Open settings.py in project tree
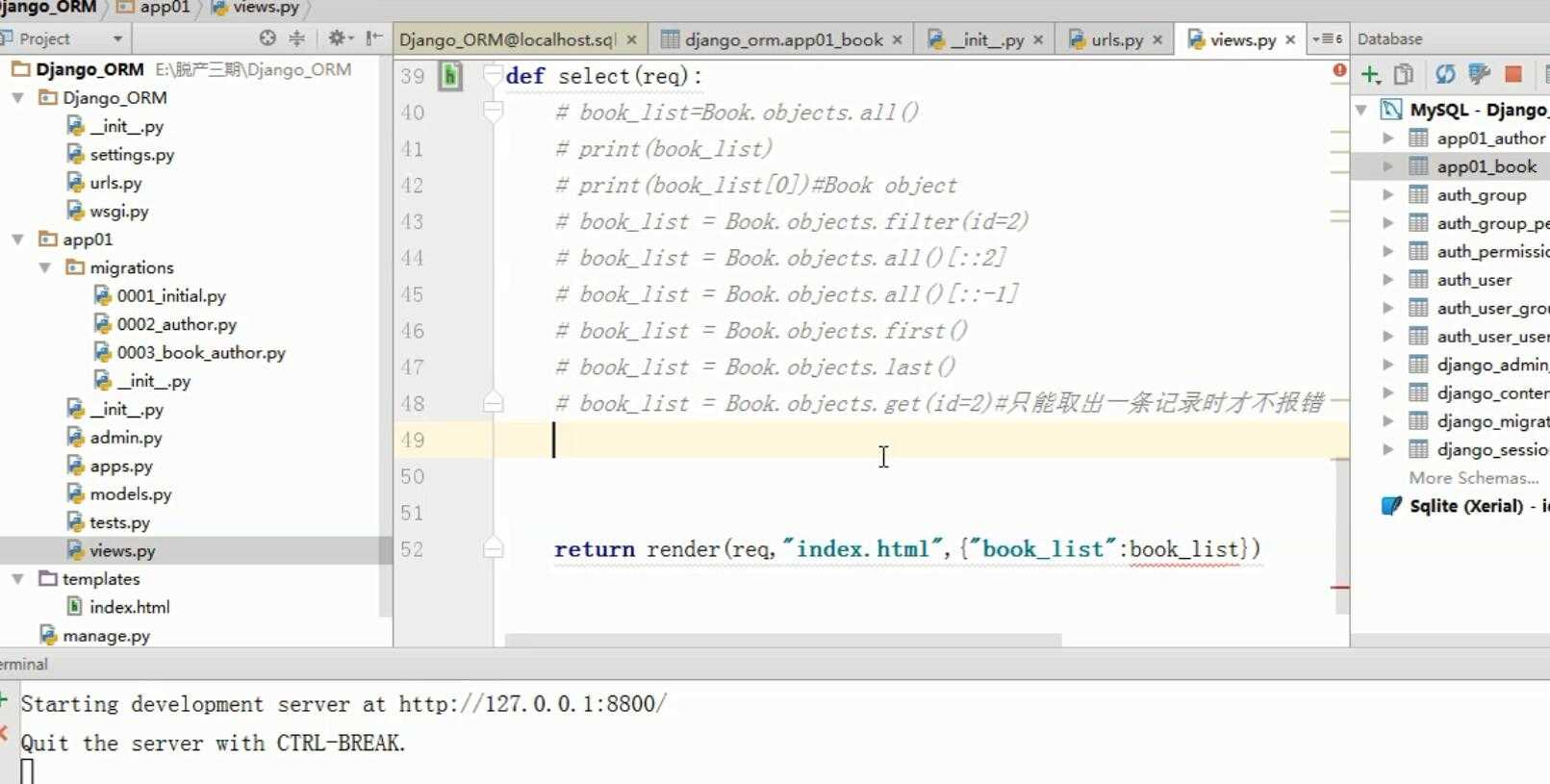 132,154
